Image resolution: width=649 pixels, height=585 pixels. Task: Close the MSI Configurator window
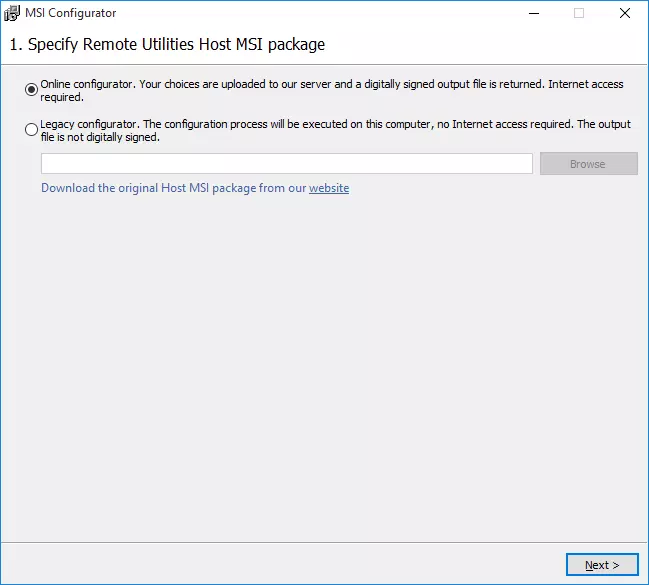(x=625, y=13)
